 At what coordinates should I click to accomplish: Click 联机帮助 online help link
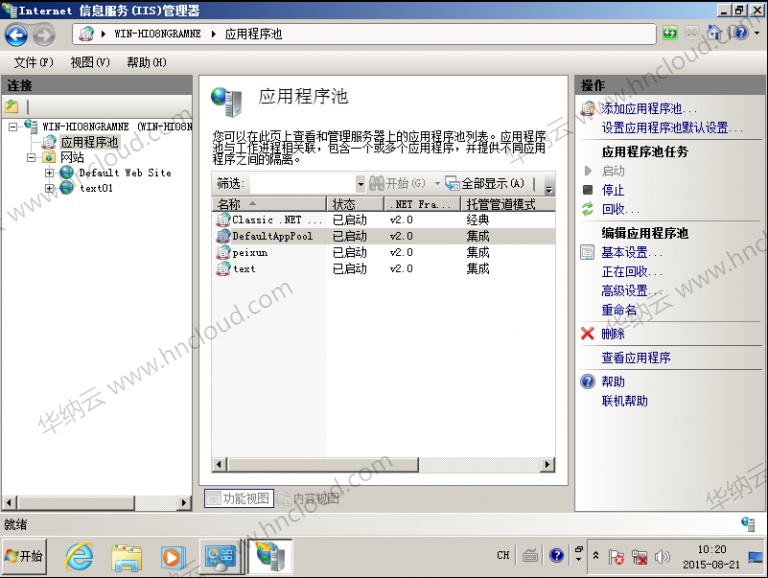[x=624, y=401]
